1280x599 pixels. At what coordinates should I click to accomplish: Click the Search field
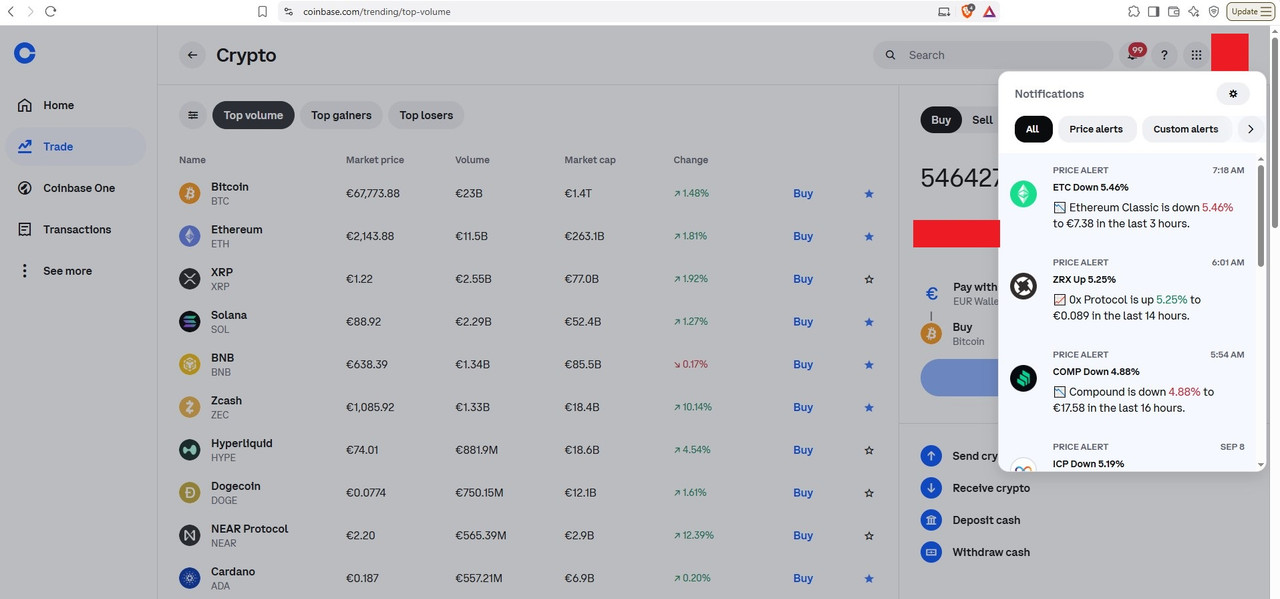(993, 55)
